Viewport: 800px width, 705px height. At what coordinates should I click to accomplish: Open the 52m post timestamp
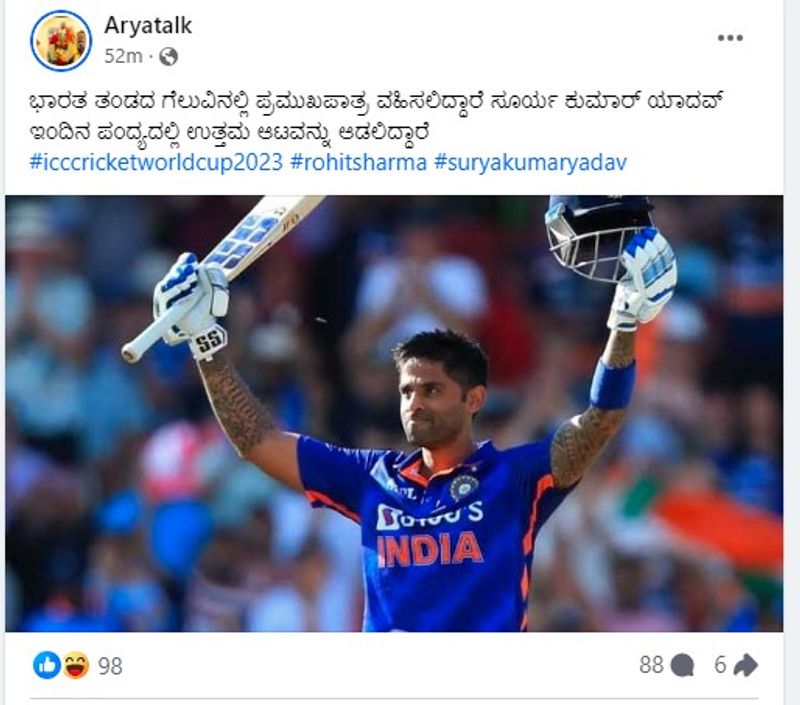point(123,56)
